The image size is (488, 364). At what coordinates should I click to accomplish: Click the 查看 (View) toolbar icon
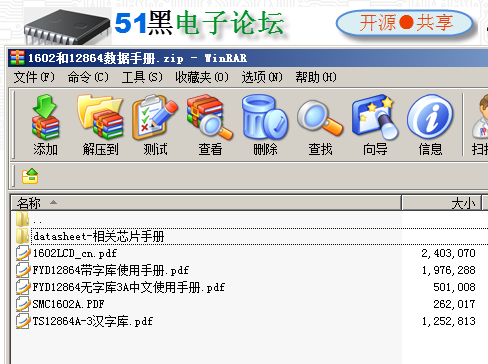(x=210, y=117)
